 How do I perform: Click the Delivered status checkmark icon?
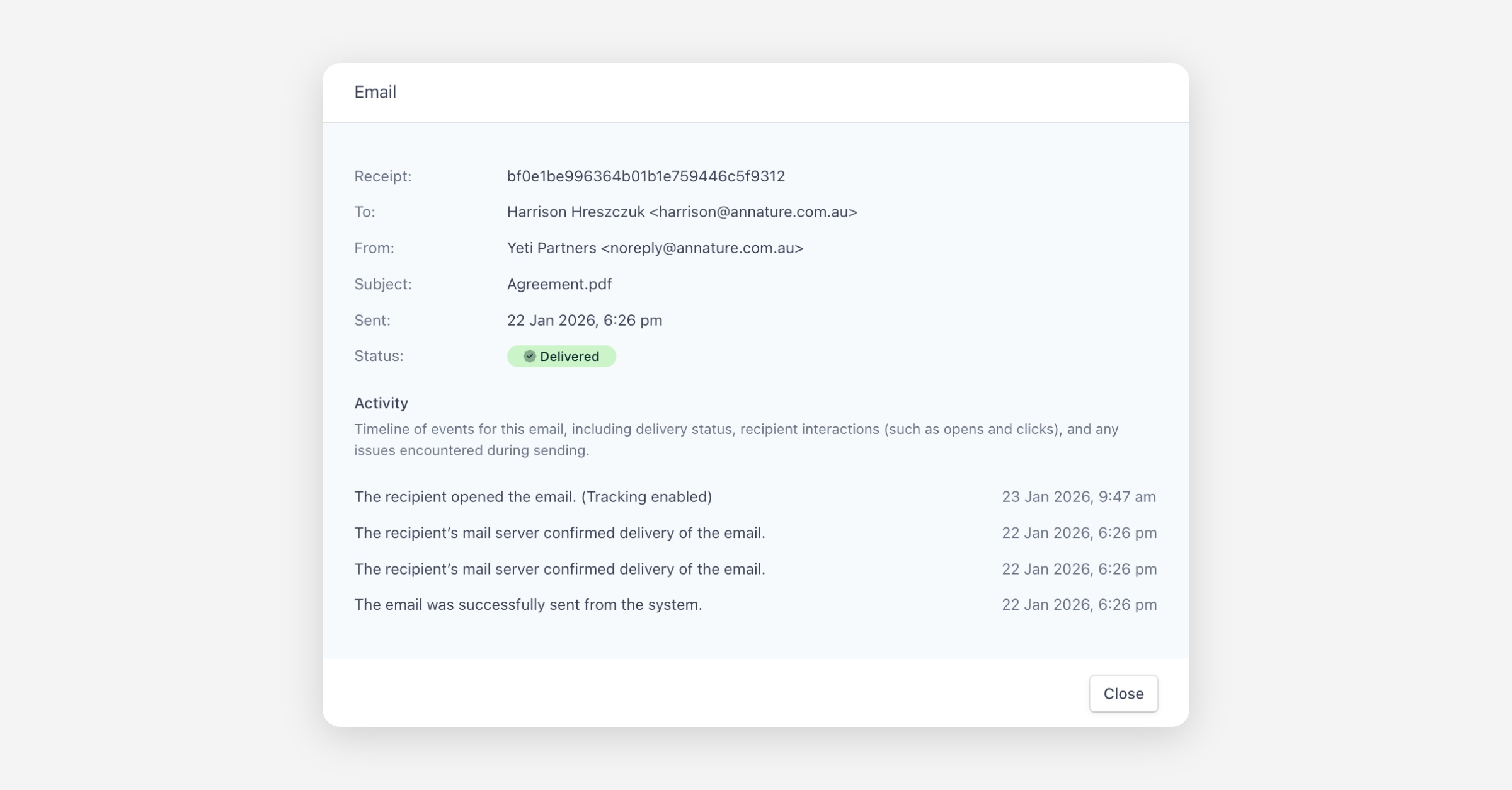529,356
